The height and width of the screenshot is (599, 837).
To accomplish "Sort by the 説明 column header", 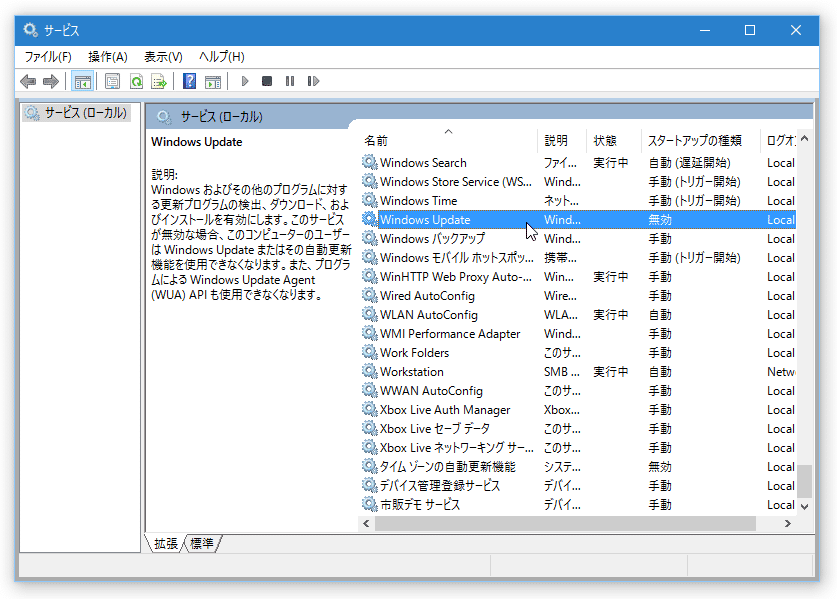I will pyautogui.click(x=562, y=140).
